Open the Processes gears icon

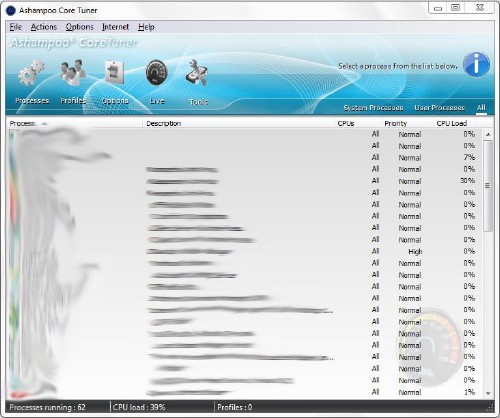(x=32, y=72)
